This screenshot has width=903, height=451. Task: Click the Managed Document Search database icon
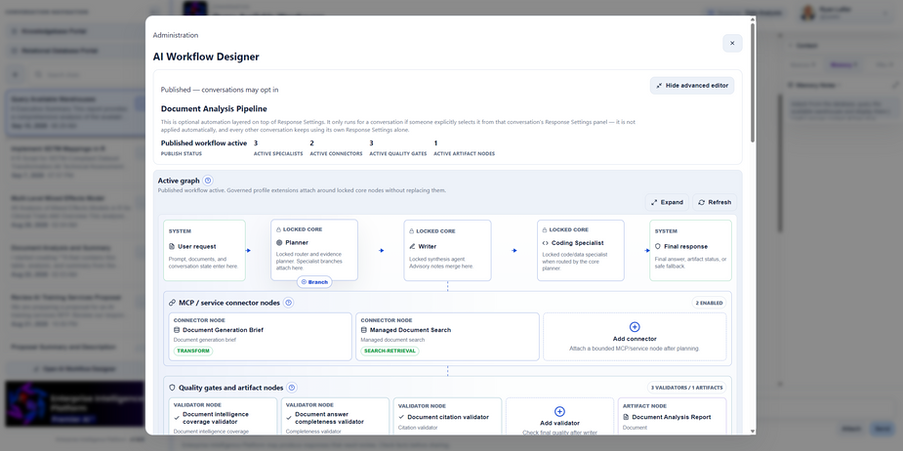coord(364,330)
